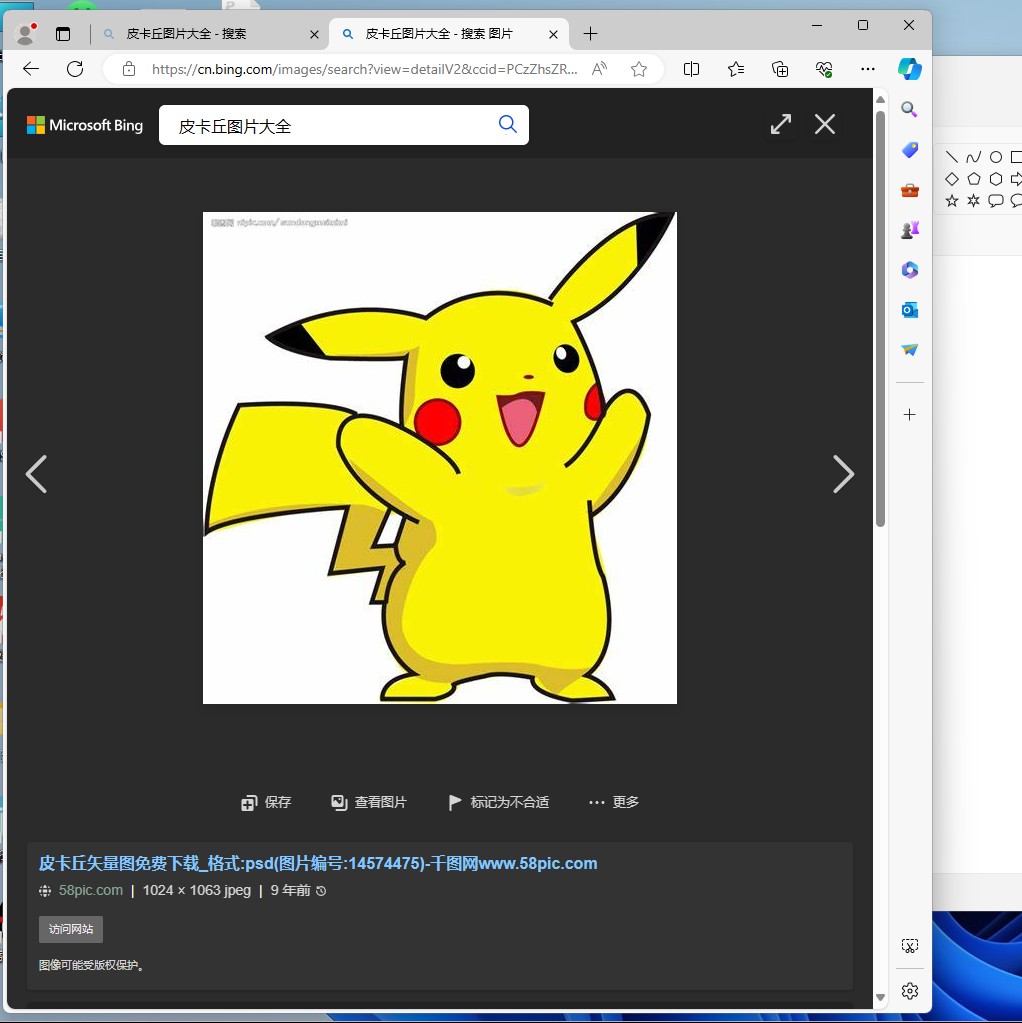Viewport: 1022px width, 1023px height.
Task: Select pentagon shape in background window
Action: pyautogui.click(x=973, y=179)
